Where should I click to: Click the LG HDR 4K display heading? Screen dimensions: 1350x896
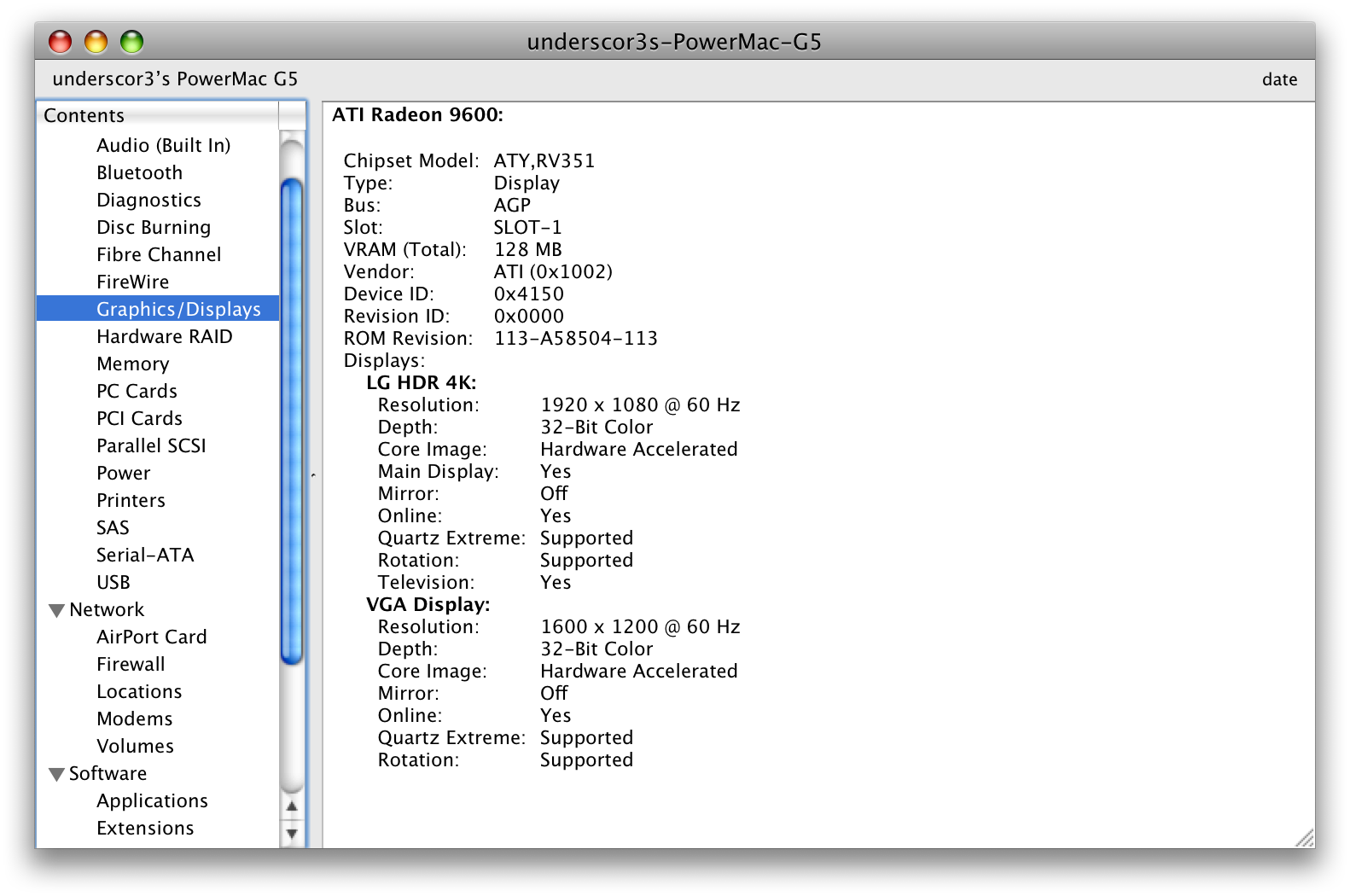(x=422, y=382)
